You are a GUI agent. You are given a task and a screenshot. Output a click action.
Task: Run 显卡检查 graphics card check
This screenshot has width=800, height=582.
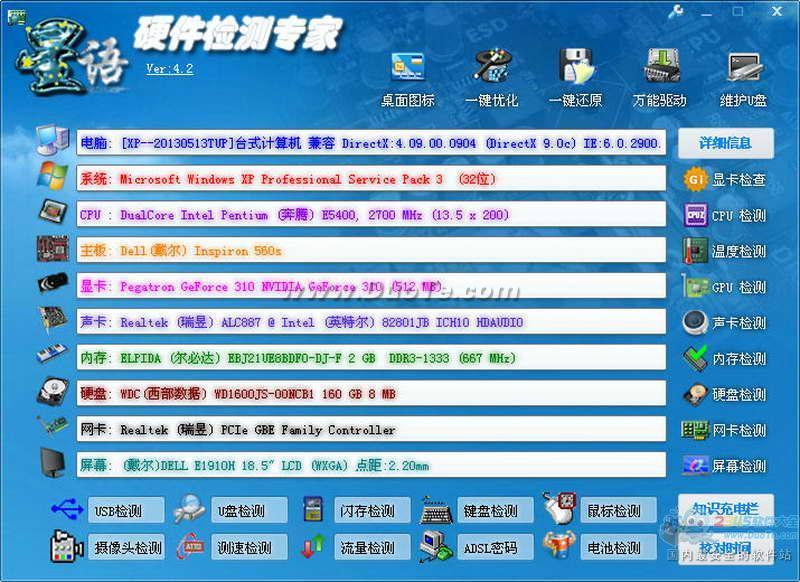point(724,180)
